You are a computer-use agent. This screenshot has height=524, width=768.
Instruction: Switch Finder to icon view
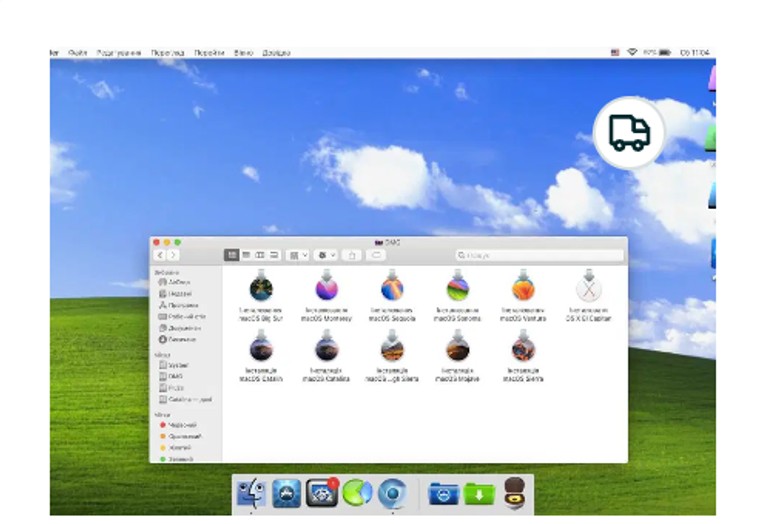click(x=232, y=255)
